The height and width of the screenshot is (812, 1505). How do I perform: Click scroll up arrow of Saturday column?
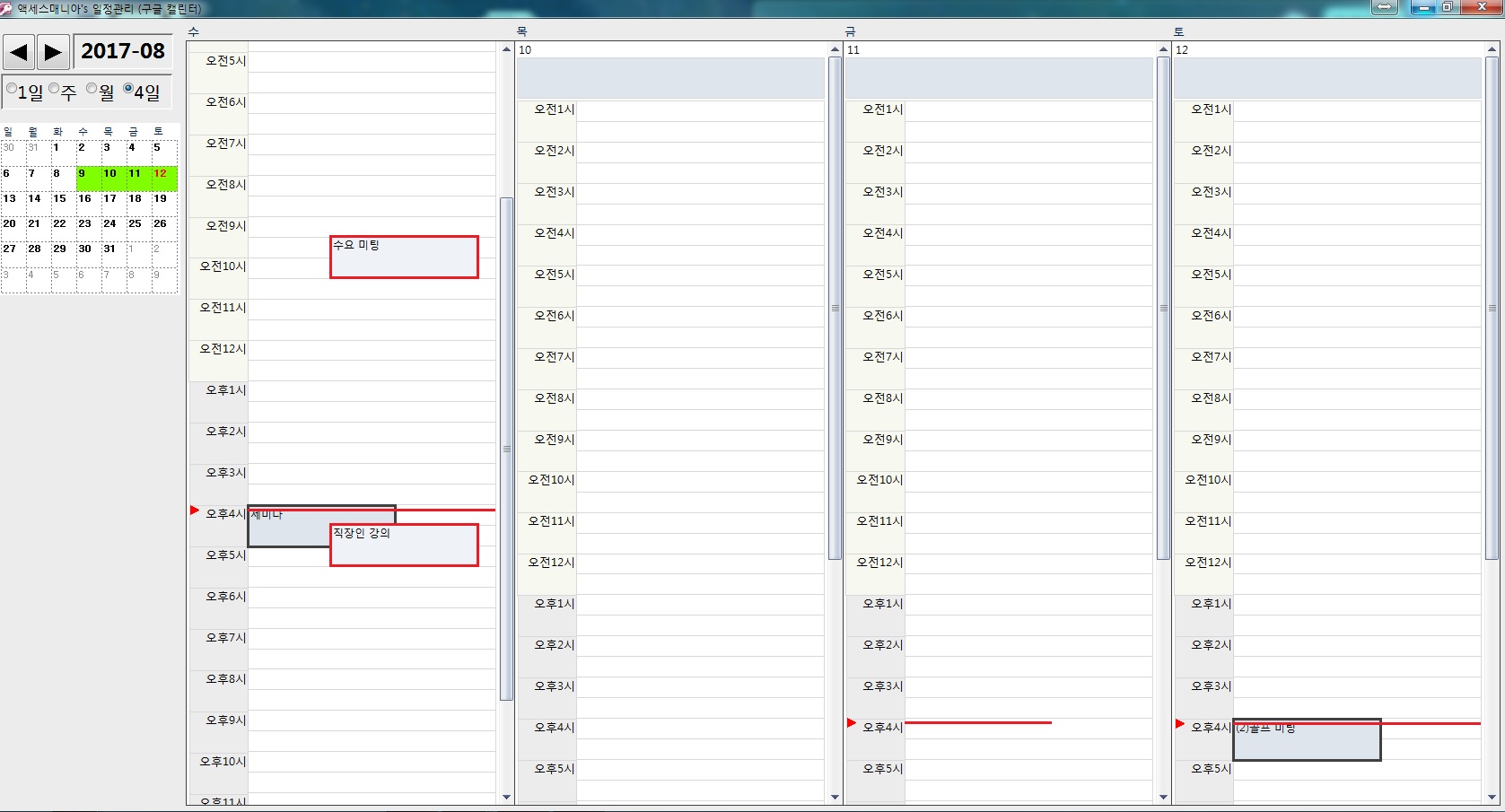(1492, 49)
